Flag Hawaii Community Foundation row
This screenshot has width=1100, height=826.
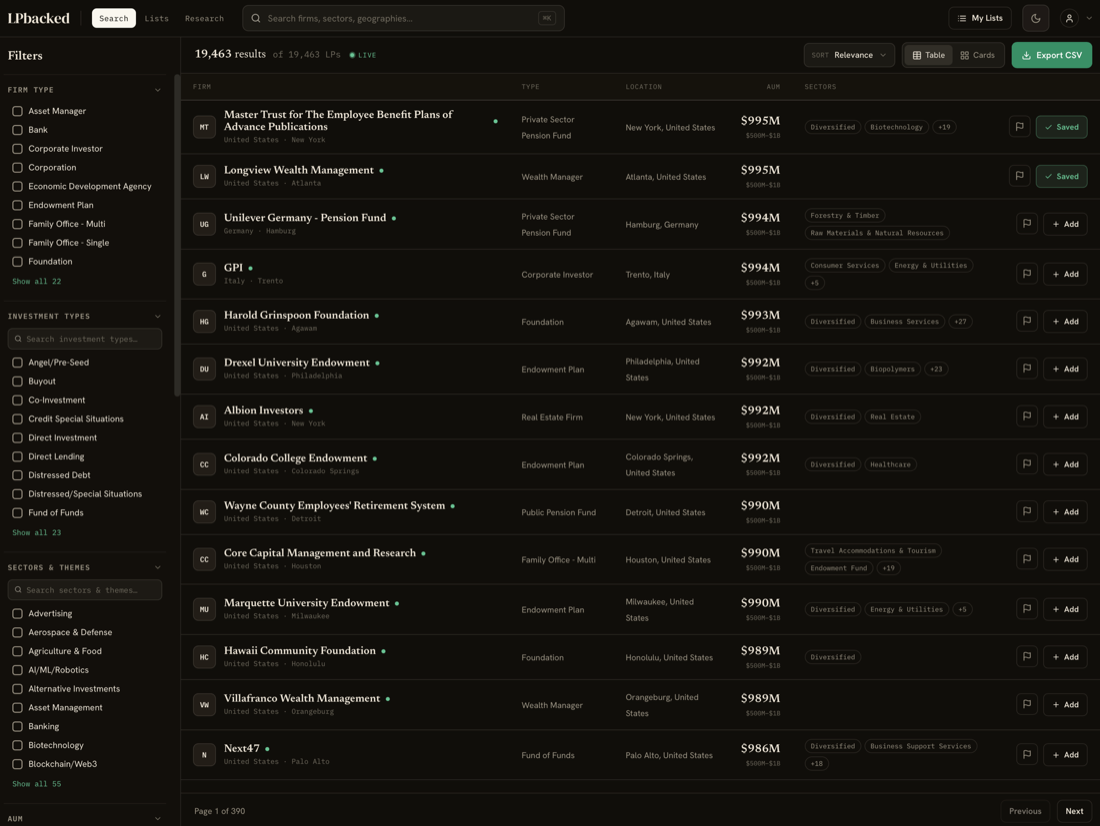(x=1026, y=657)
